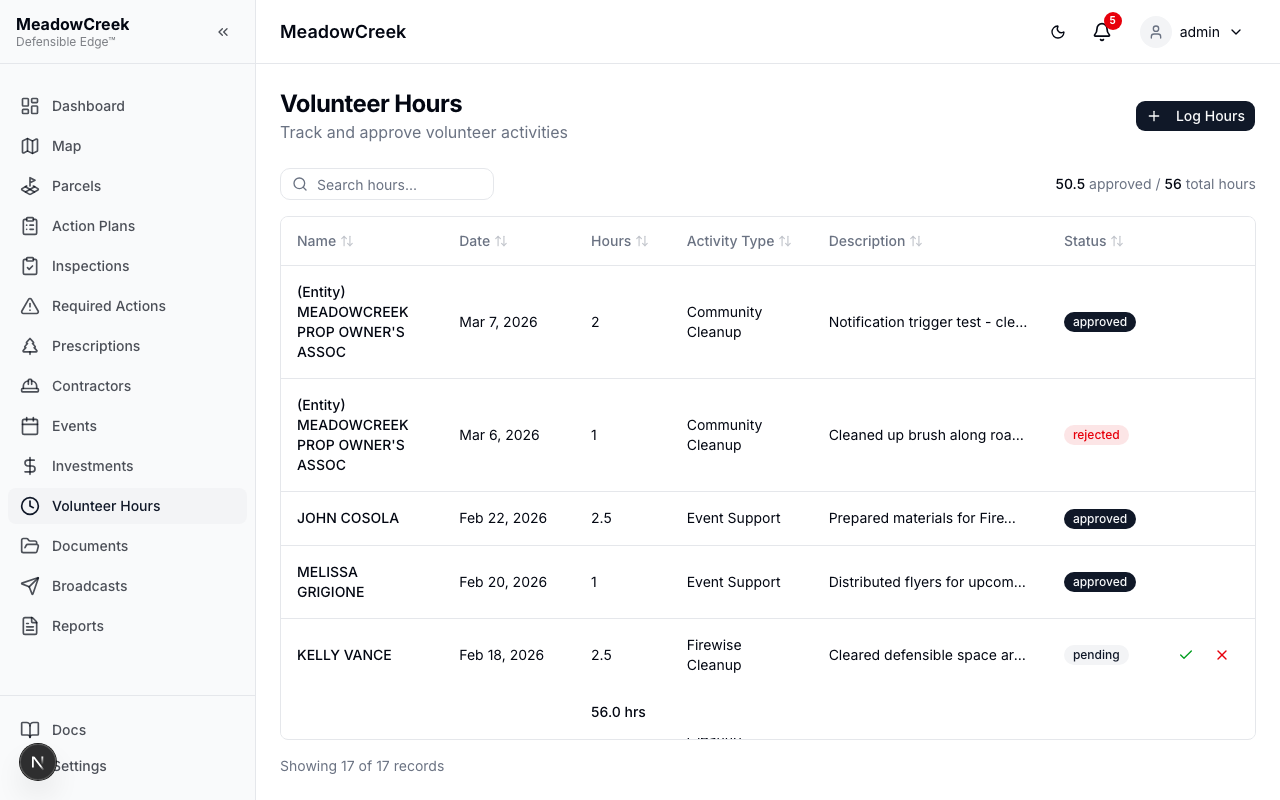Click the Required Actions warning triangle icon
The width and height of the screenshot is (1280, 800).
click(x=30, y=306)
